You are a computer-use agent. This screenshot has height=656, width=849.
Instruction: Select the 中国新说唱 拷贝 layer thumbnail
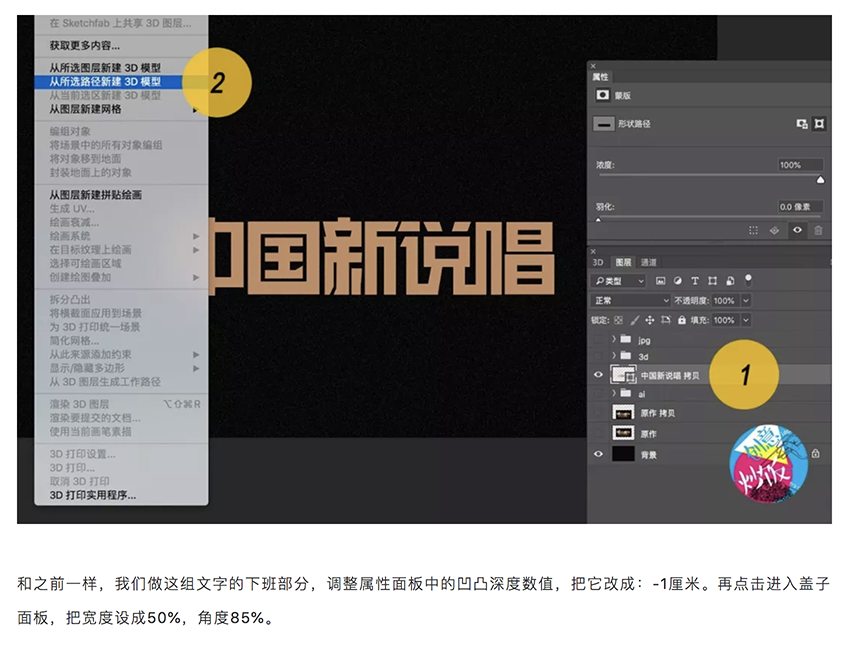[623, 375]
